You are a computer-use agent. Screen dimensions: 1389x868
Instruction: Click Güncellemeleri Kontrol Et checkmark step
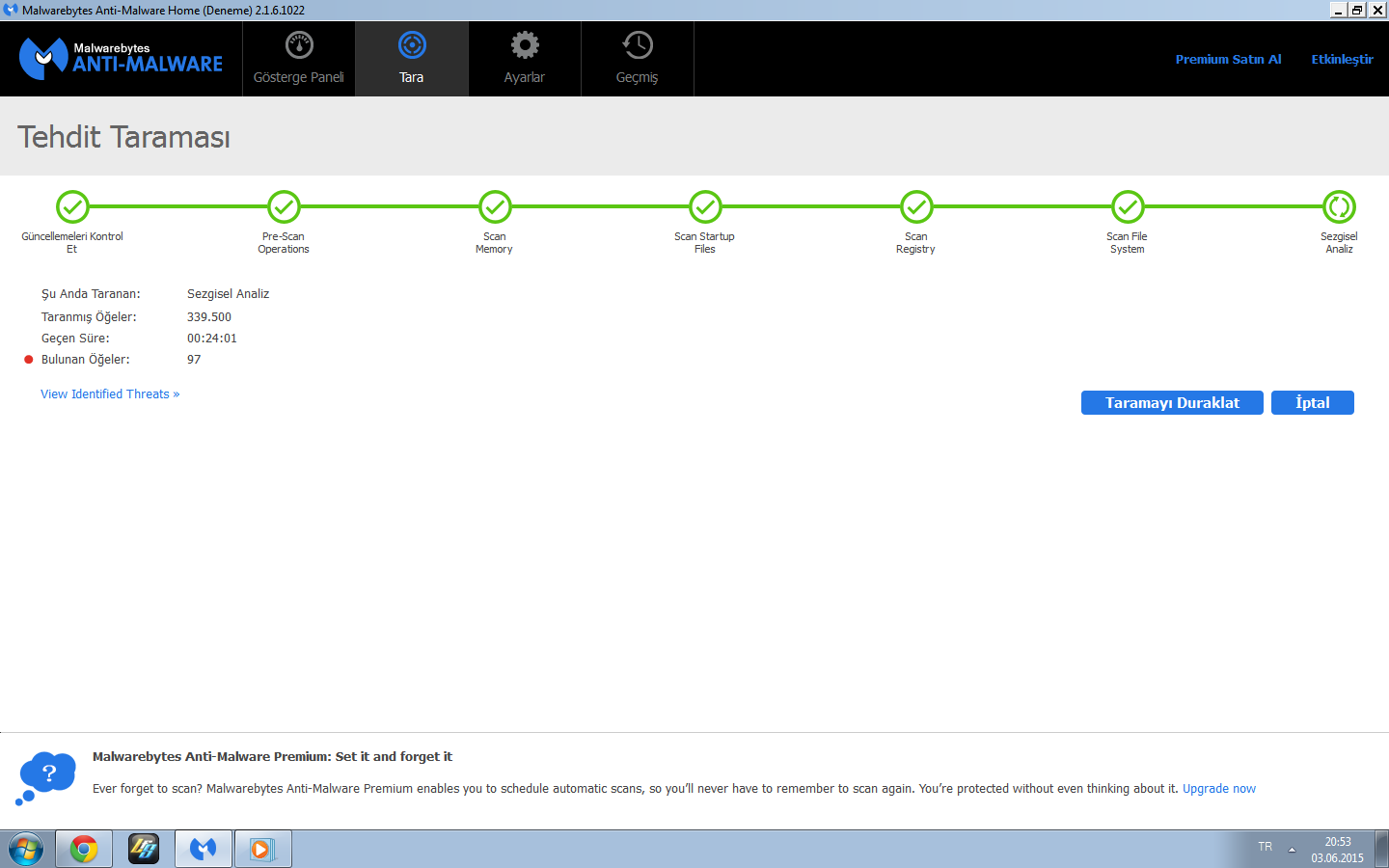point(72,206)
